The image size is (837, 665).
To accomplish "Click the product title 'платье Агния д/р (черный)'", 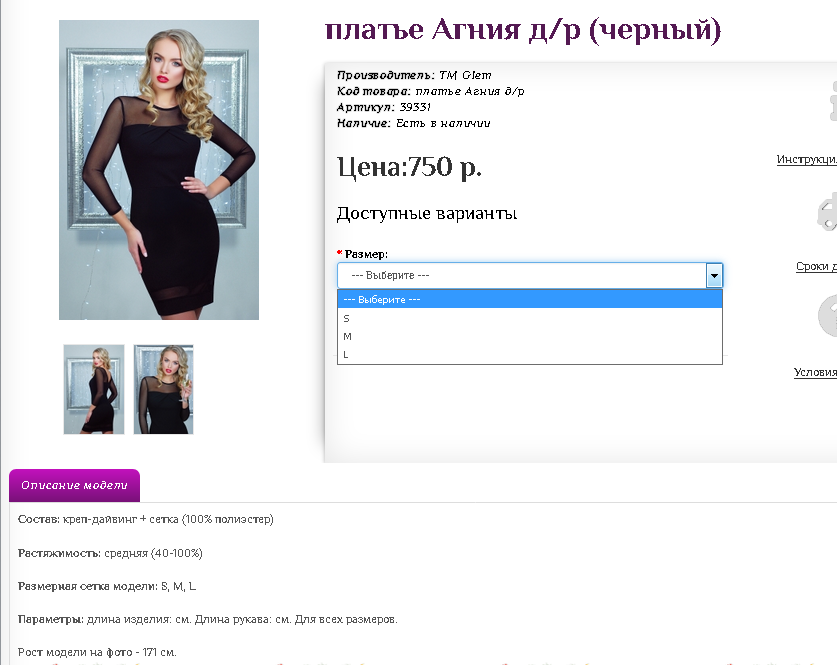I will pos(523,30).
